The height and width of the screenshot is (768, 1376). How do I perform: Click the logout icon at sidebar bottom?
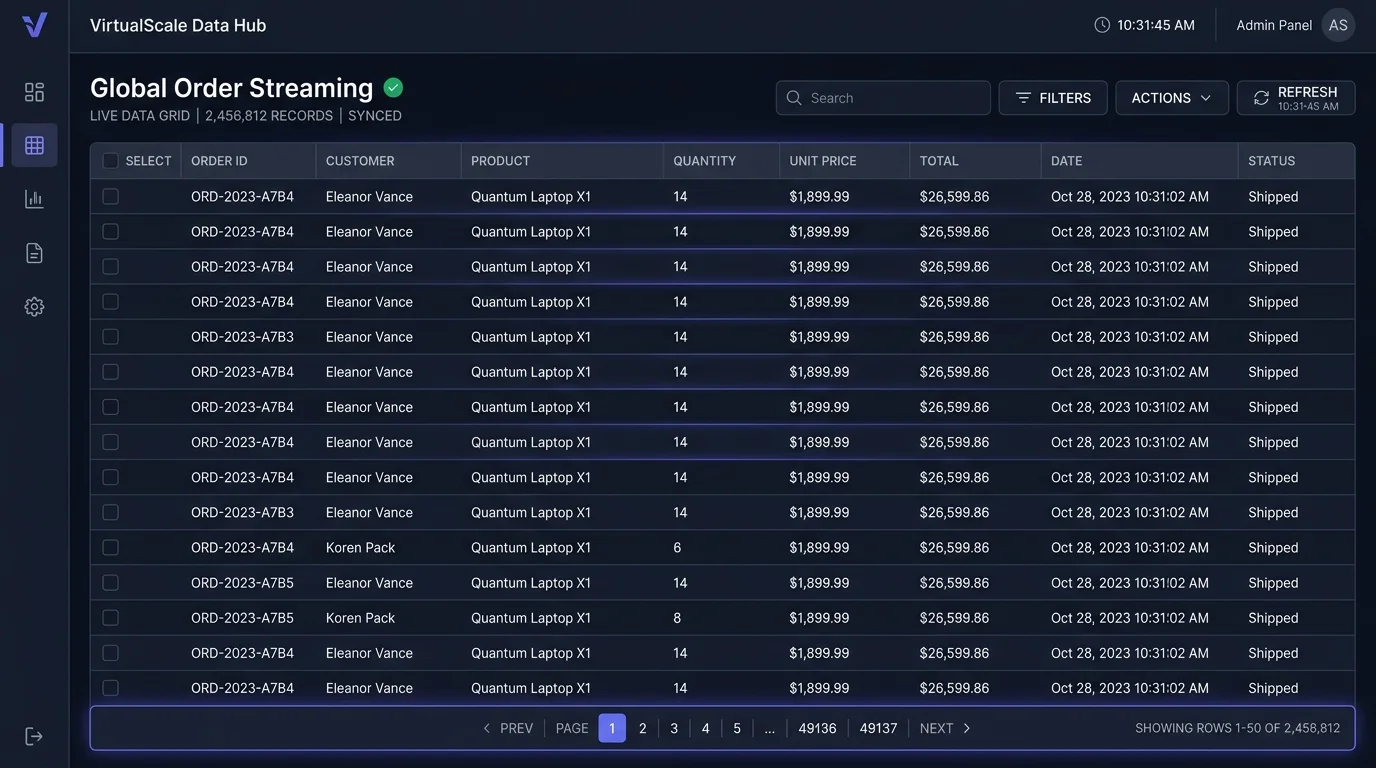click(x=35, y=737)
